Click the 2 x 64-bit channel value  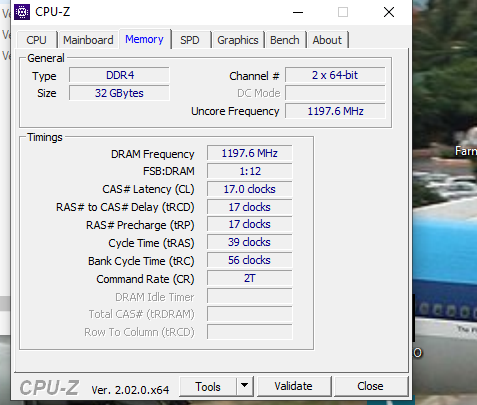pyautogui.click(x=335, y=75)
